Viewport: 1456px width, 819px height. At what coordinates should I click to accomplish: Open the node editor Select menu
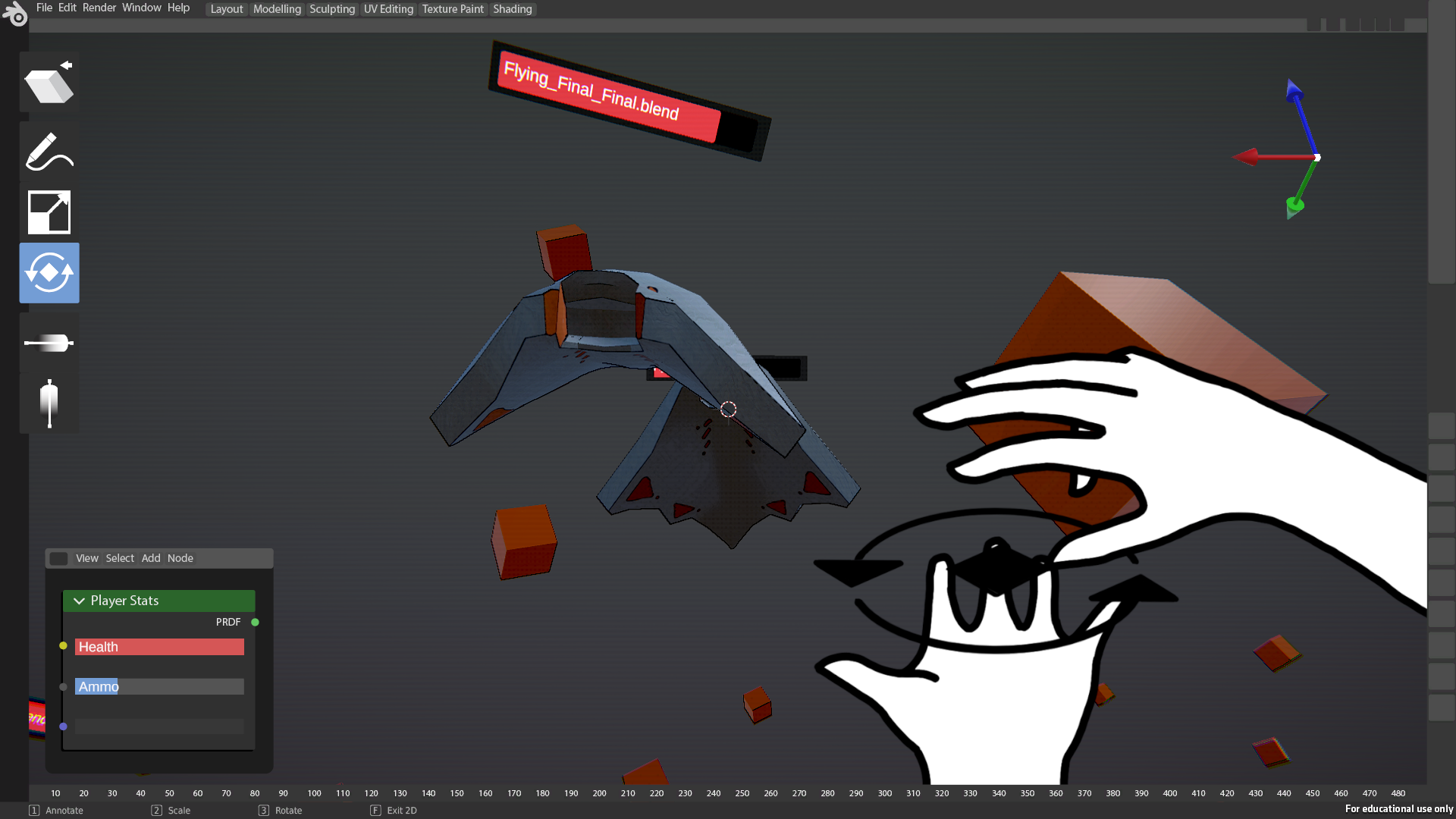120,558
